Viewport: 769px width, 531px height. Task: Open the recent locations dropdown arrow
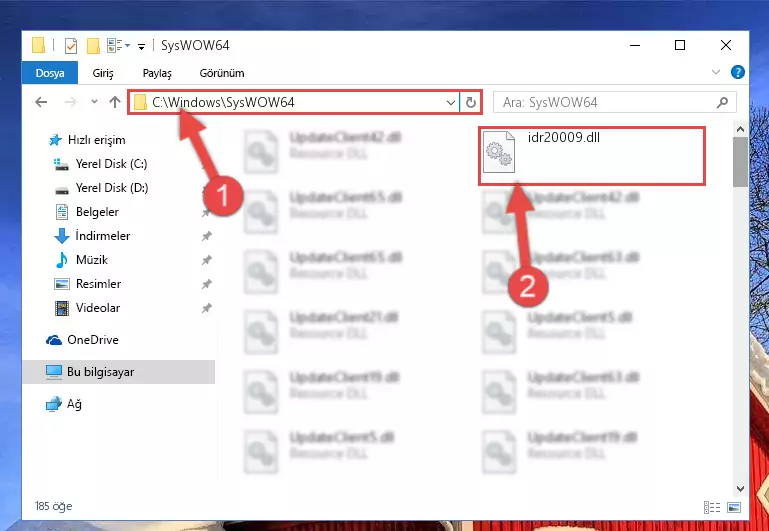point(95,102)
